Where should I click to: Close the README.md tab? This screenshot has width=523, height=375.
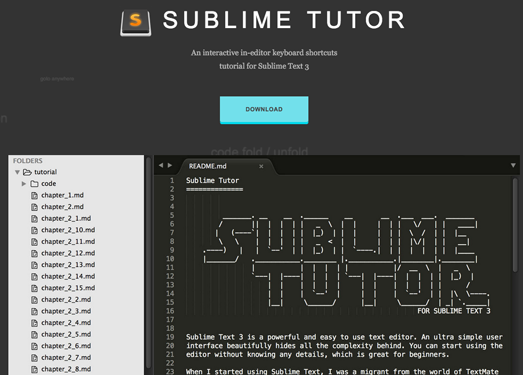[261, 166]
